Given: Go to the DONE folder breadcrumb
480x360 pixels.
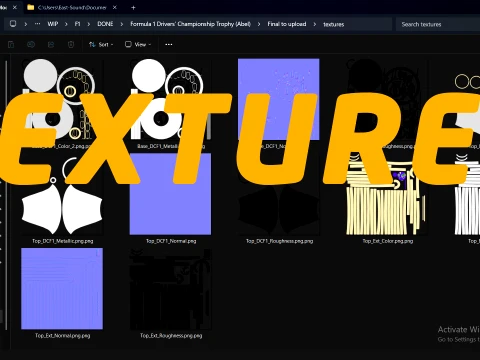Looking at the screenshot, I should coord(105,24).
